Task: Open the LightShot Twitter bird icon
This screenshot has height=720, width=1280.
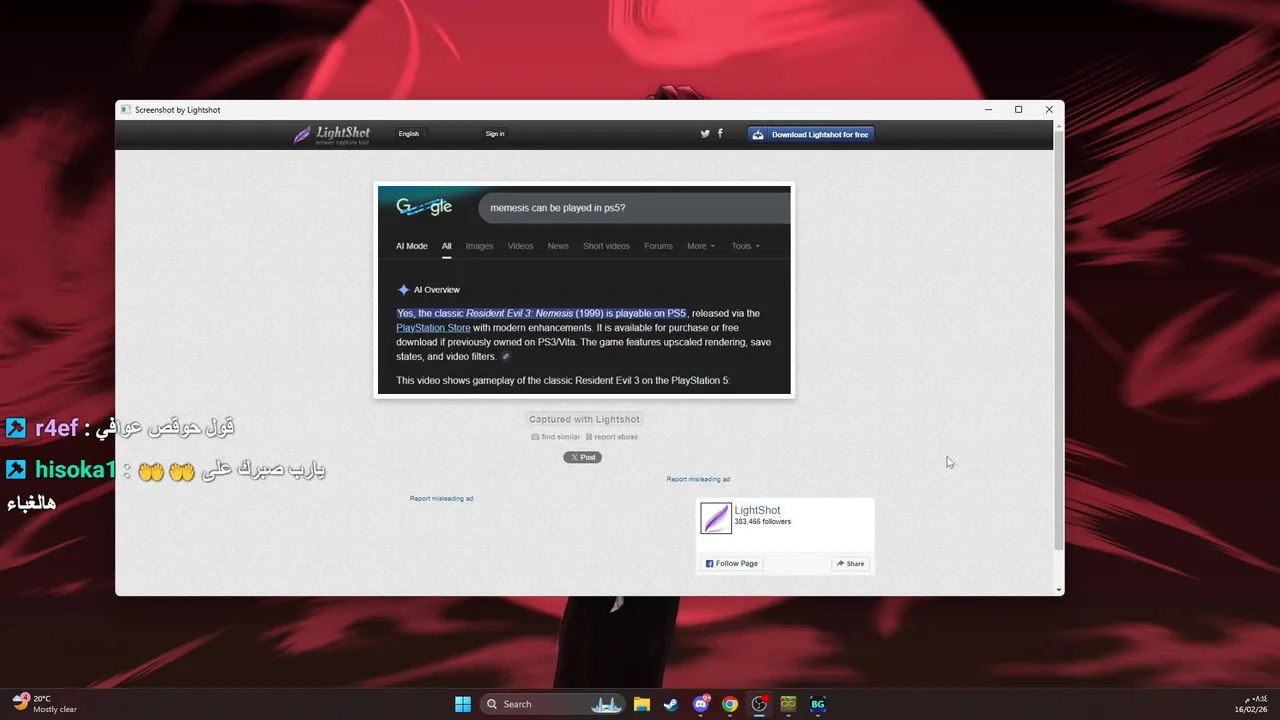Action: pos(705,134)
